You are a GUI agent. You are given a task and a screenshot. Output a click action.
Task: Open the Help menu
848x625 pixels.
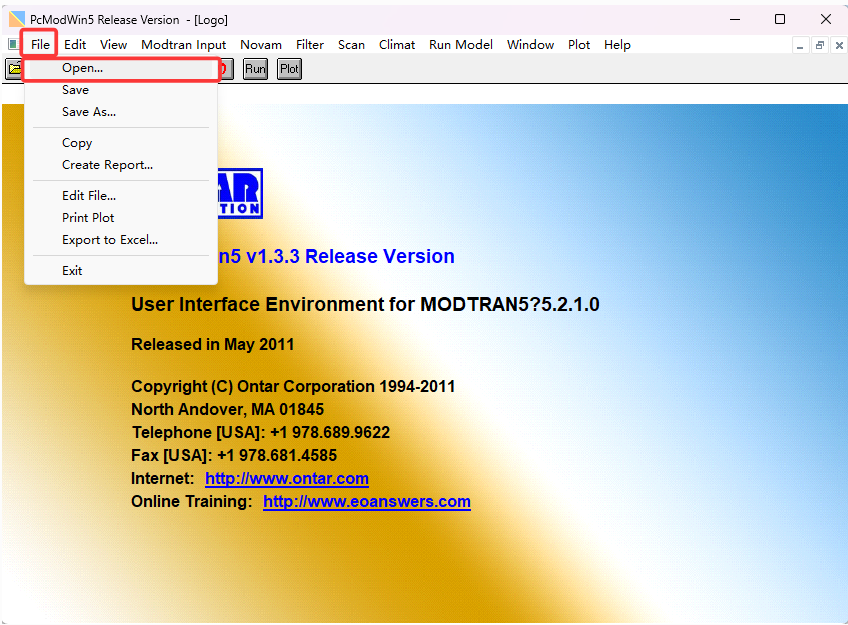point(617,45)
